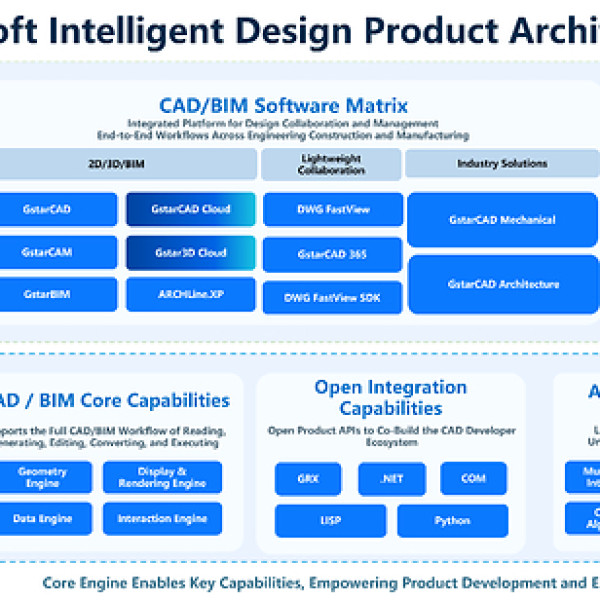
Task: Click the Data Engine box
Action: [x=46, y=518]
